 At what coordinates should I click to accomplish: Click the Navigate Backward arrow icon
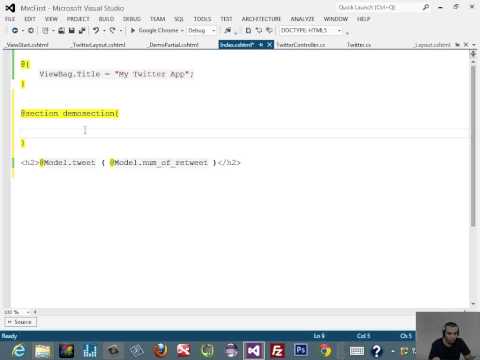[15, 30]
